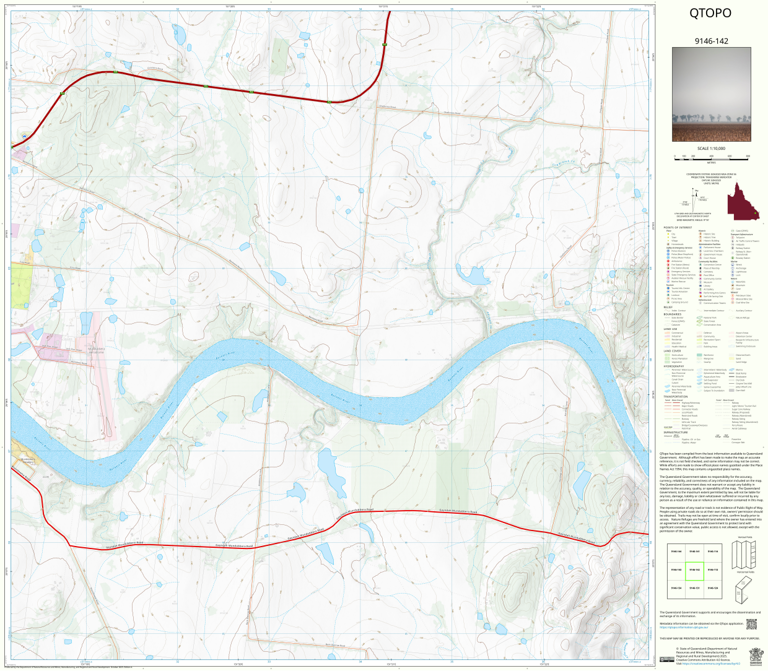Click the TRANSPORTATION legend heading
Screen dimensions: 768x671
point(675,396)
